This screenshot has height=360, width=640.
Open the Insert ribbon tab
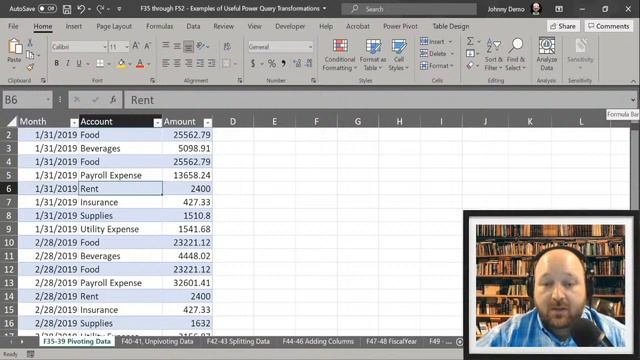(x=73, y=26)
